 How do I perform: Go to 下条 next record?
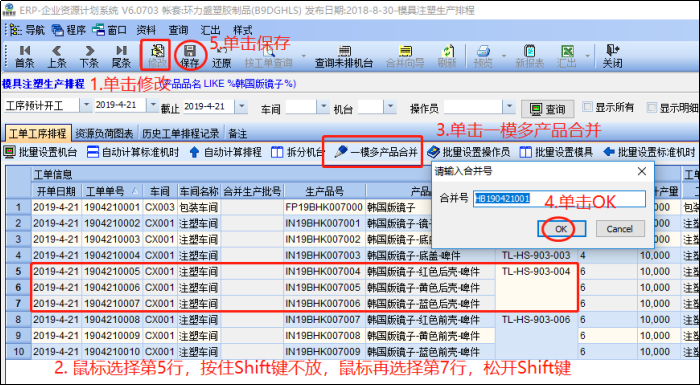(x=89, y=56)
